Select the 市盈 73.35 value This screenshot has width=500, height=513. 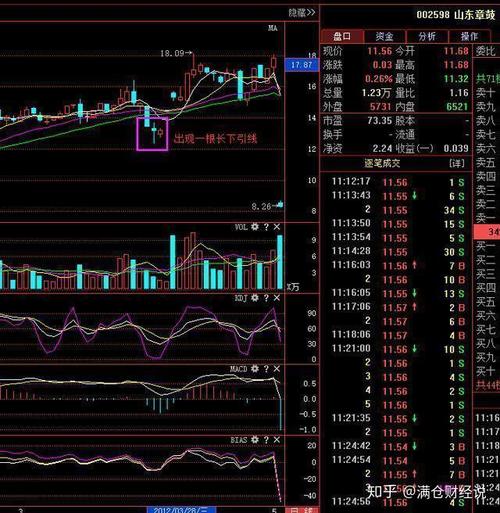(x=379, y=121)
